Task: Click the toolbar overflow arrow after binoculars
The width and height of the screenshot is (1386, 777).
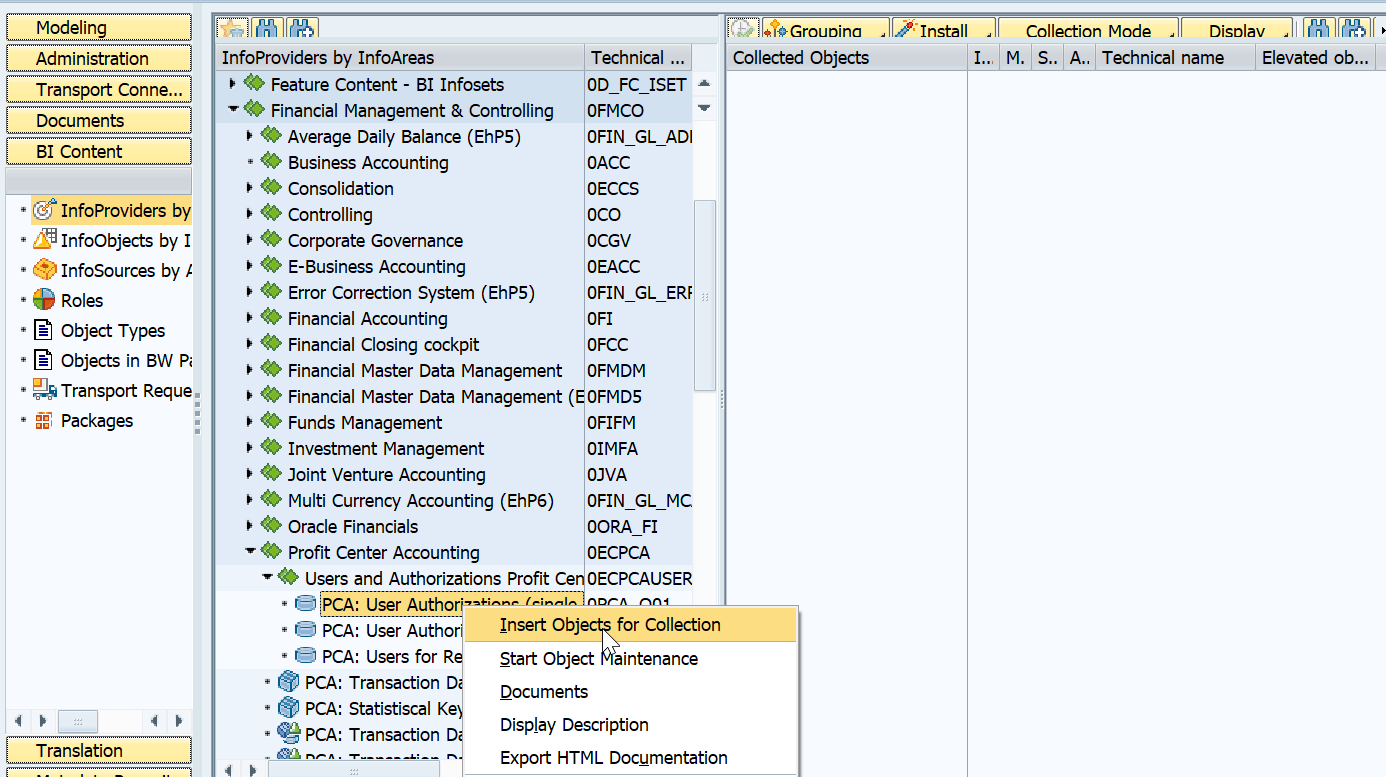Action: pyautogui.click(x=1381, y=31)
